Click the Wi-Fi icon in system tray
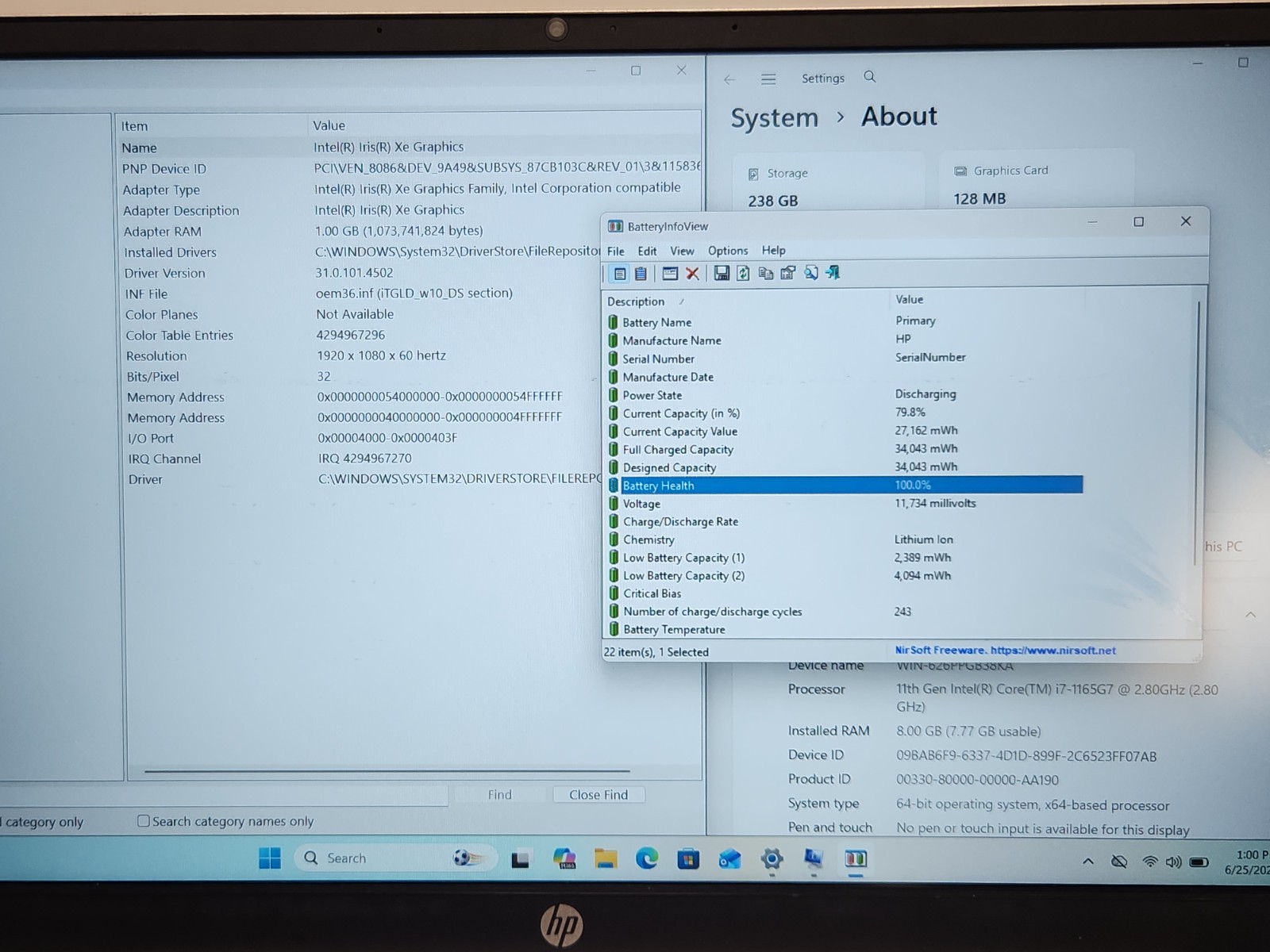The image size is (1270, 952). point(1149,862)
